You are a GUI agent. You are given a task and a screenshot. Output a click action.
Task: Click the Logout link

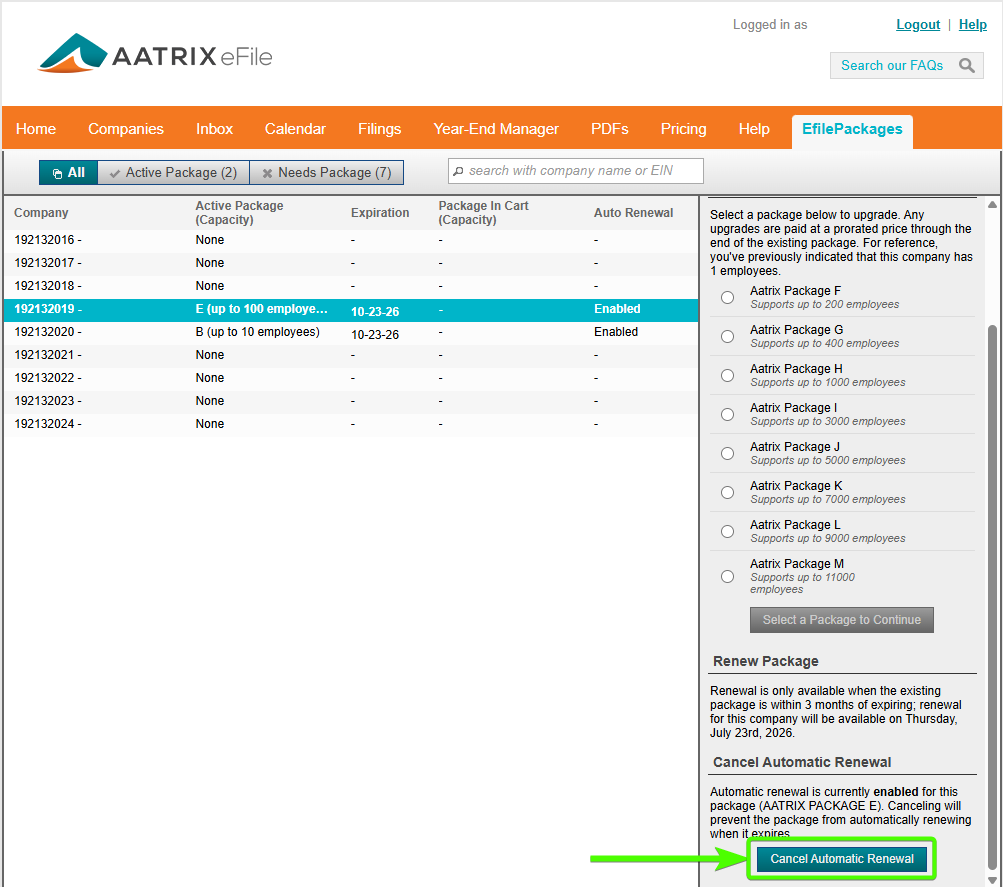(917, 25)
